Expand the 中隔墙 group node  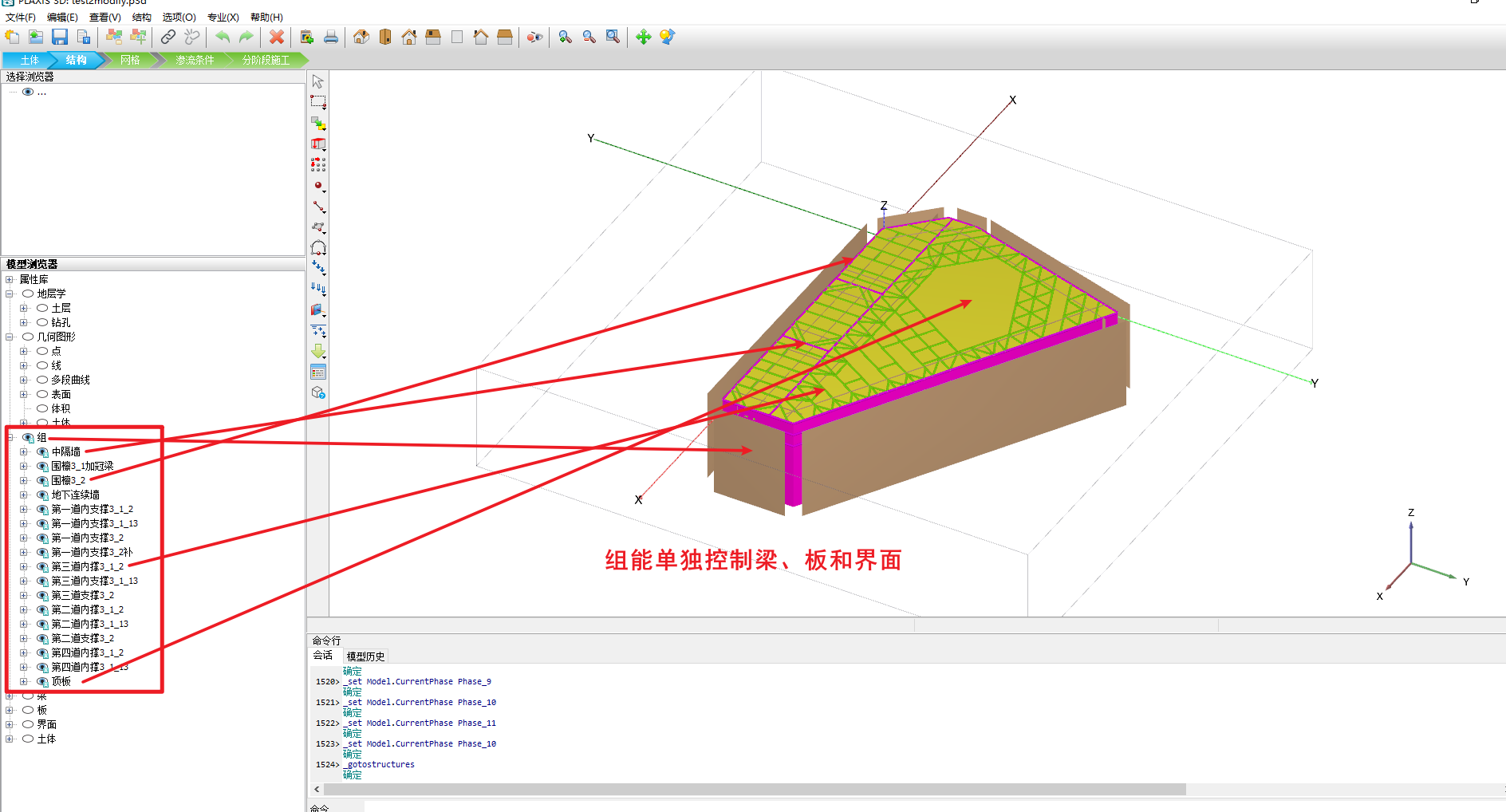tap(24, 451)
